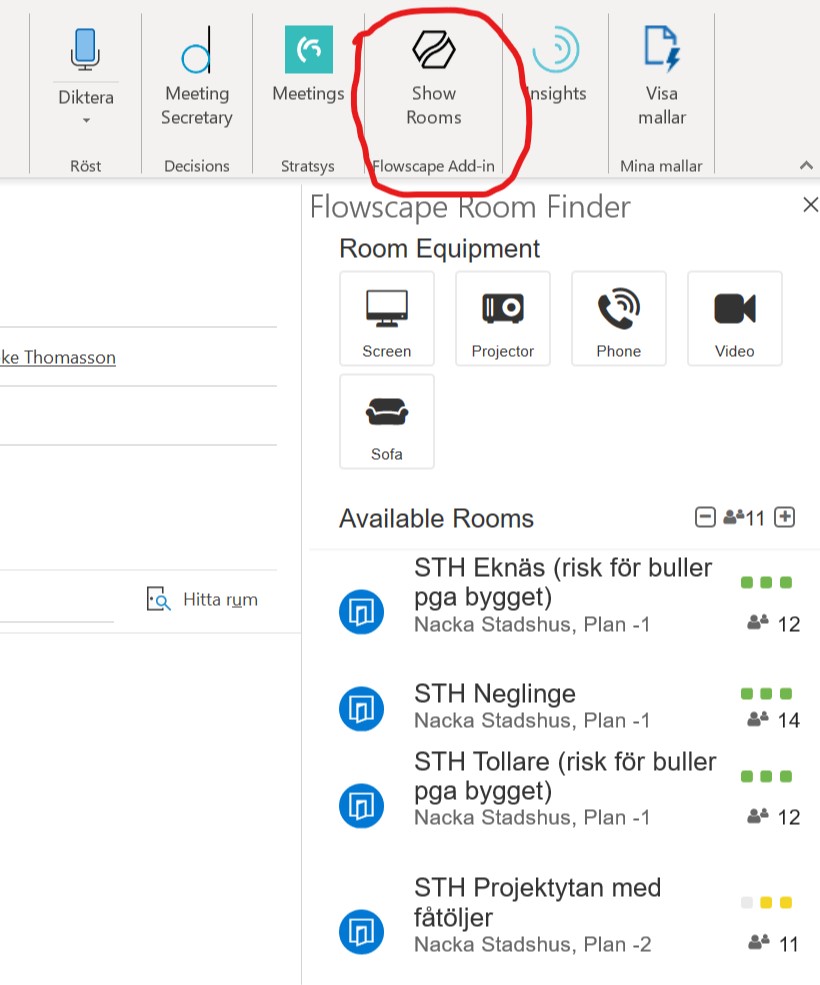Toggle the Screen equipment filter
Viewport: 820px width, 985px height.
click(x=386, y=318)
